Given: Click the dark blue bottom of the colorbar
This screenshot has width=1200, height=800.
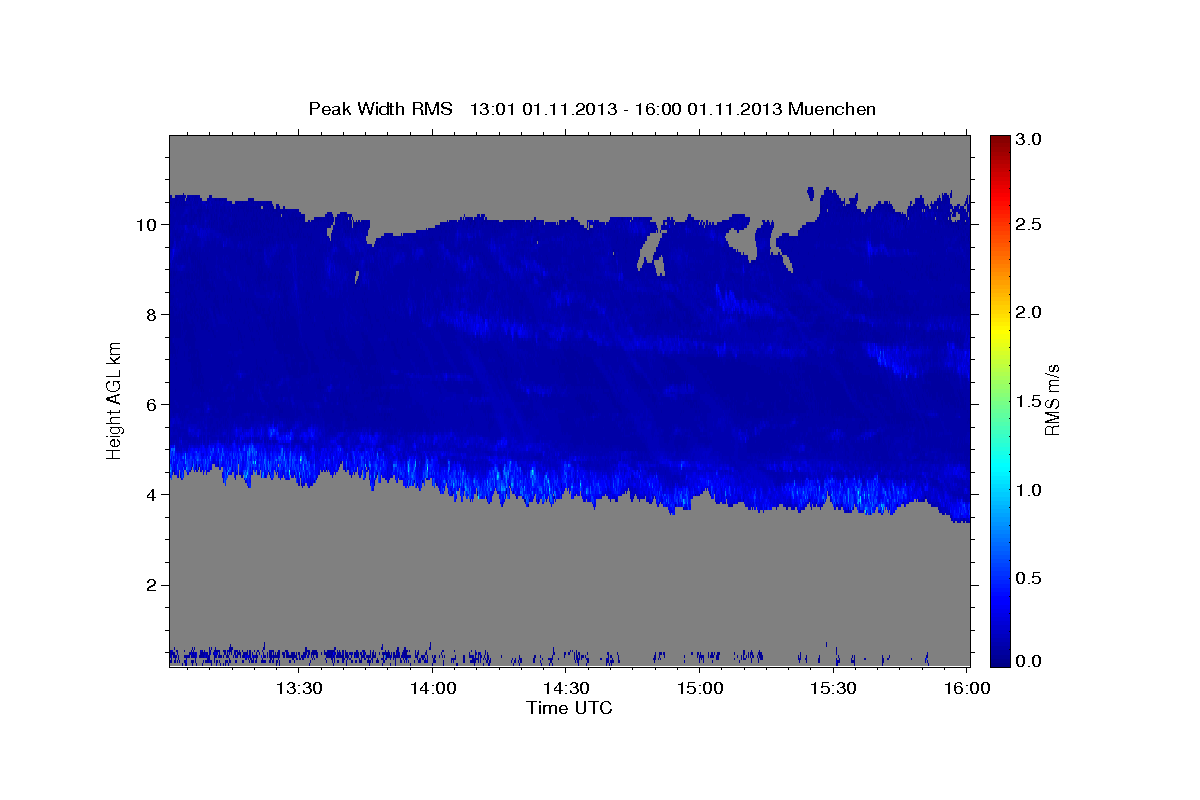Looking at the screenshot, I should [x=1000, y=658].
